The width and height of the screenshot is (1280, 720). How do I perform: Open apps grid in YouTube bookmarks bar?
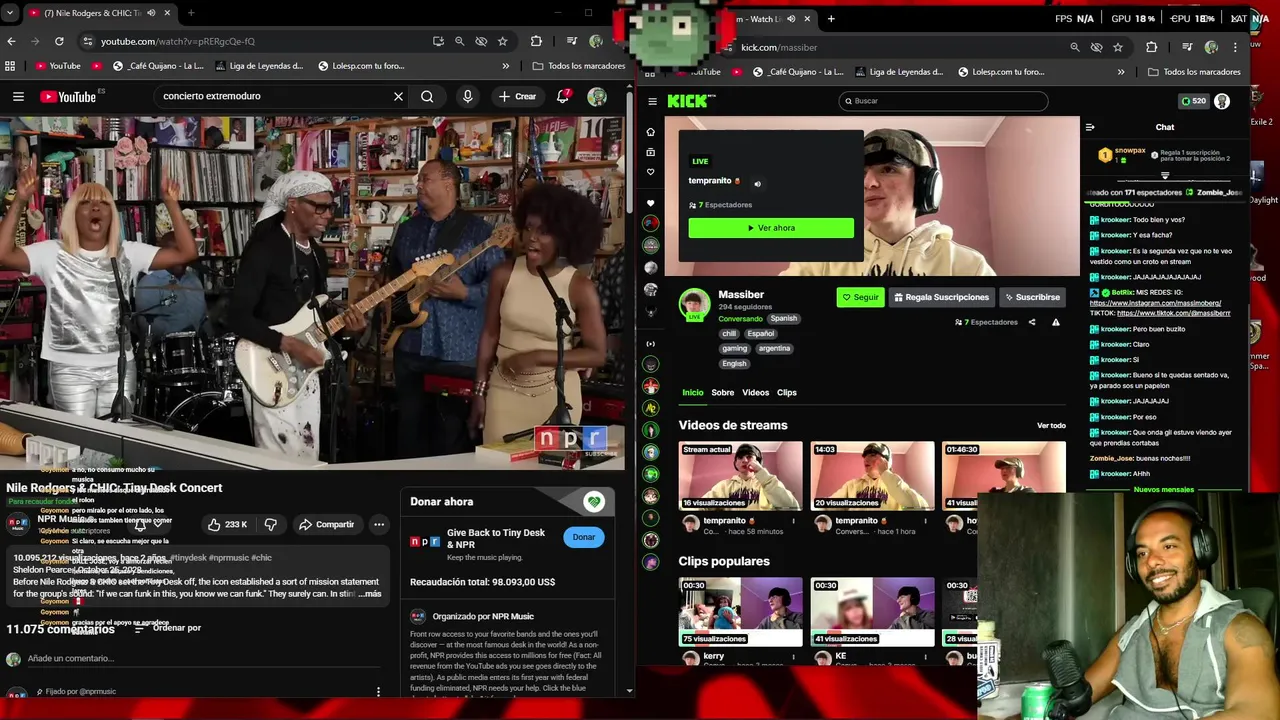(x=10, y=66)
